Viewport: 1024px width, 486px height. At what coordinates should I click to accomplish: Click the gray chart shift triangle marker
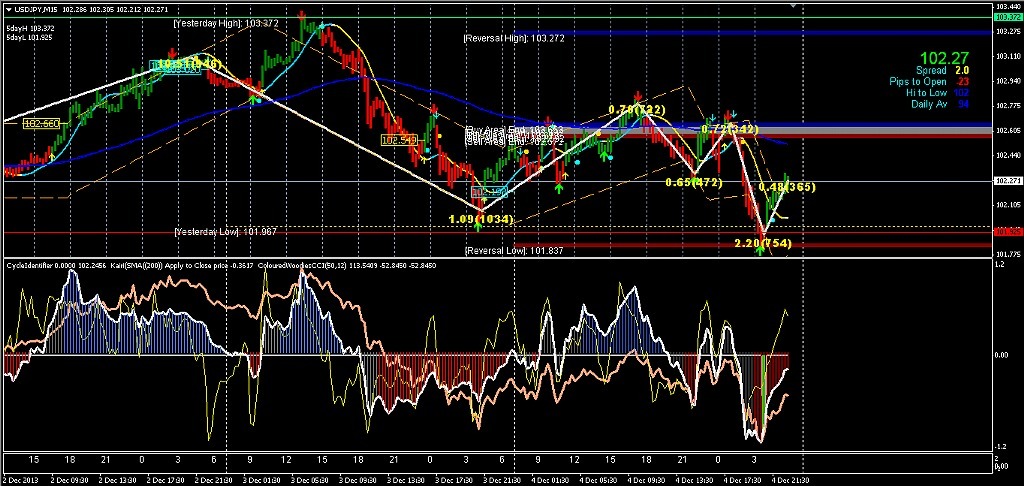coord(794,6)
